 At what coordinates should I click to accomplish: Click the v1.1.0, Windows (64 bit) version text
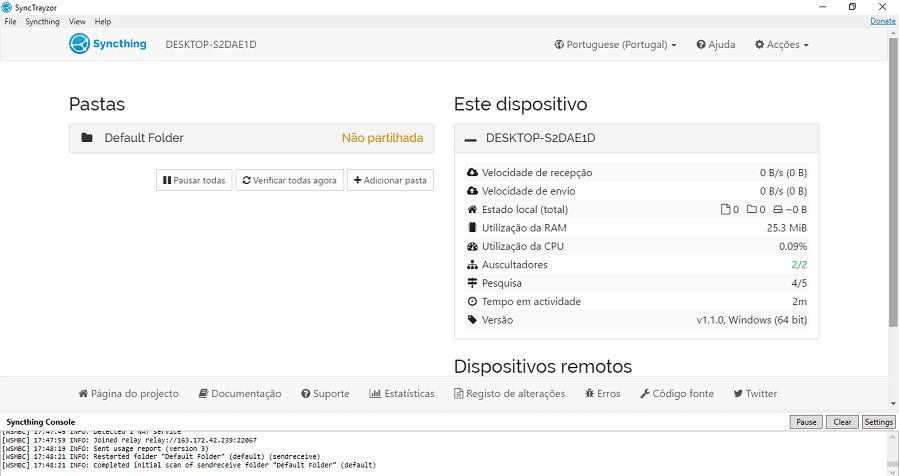click(752, 319)
